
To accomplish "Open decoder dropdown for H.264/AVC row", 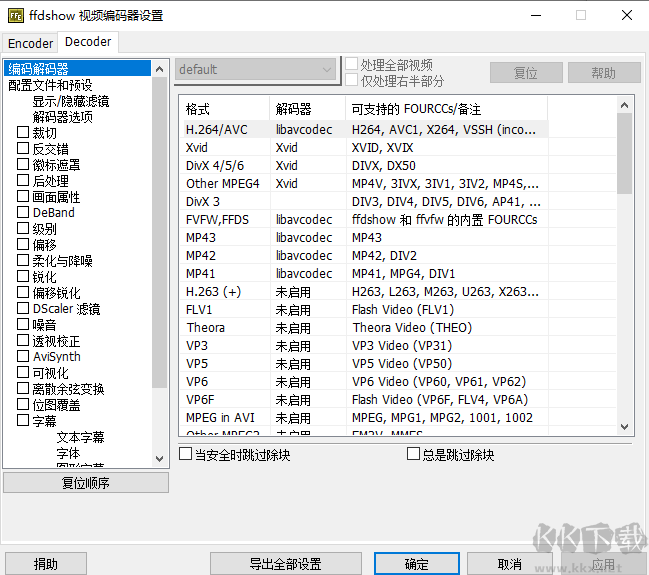I will [308, 130].
